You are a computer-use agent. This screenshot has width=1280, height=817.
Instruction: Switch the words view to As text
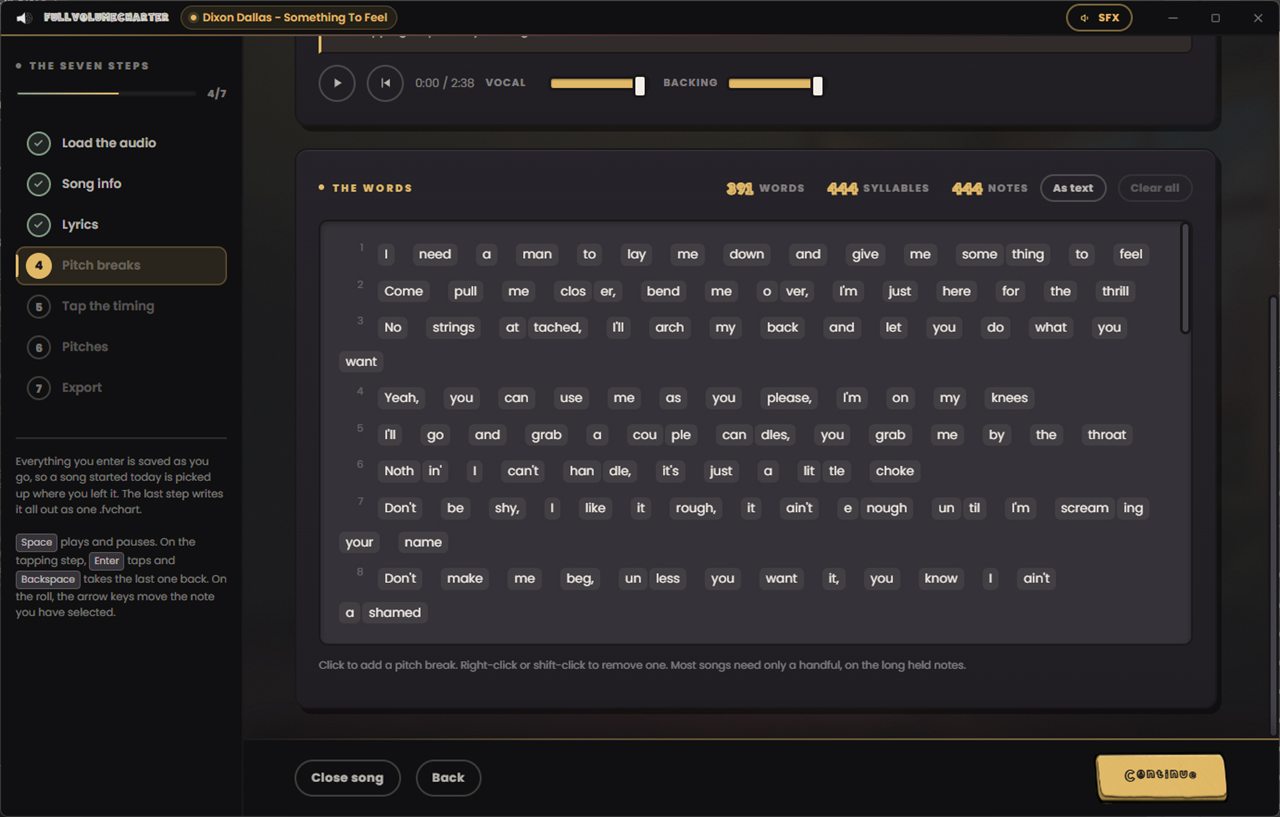pyautogui.click(x=1073, y=188)
